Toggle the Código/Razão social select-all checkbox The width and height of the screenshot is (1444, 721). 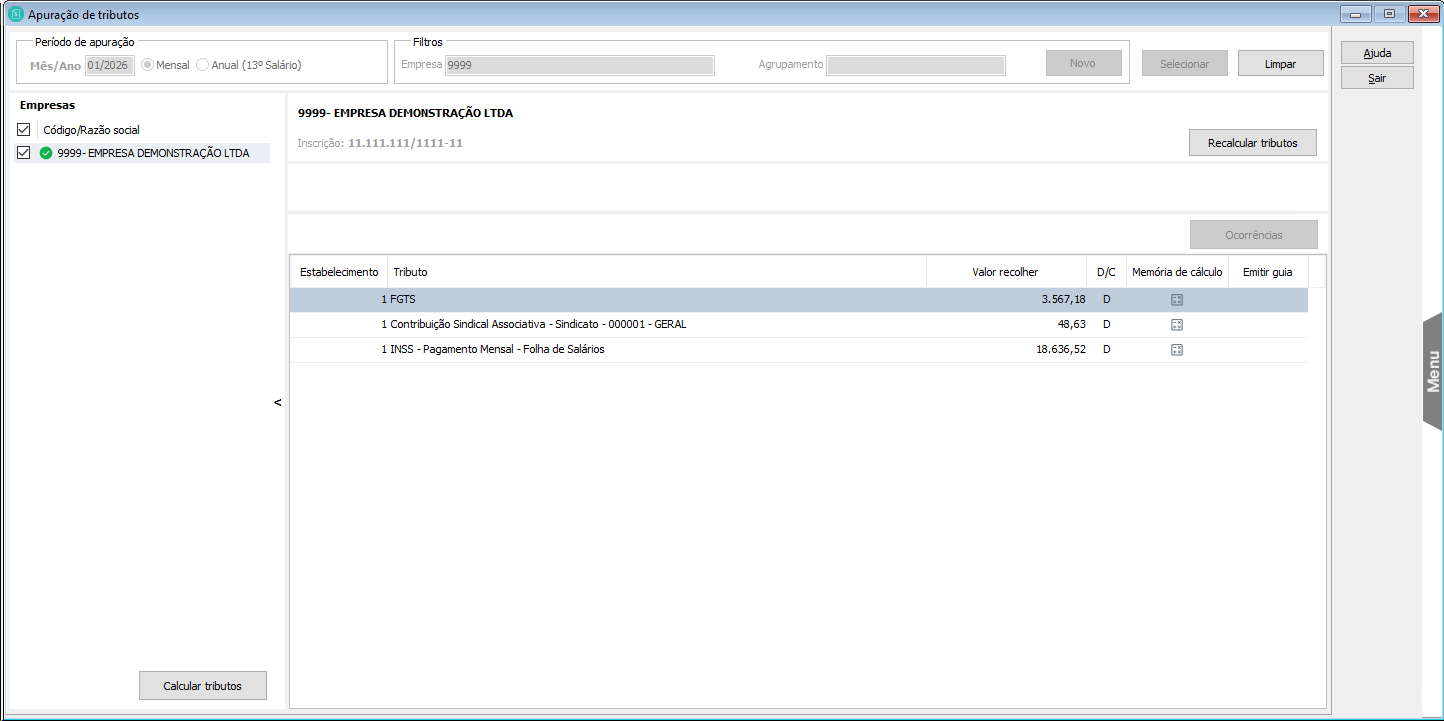[x=24, y=130]
